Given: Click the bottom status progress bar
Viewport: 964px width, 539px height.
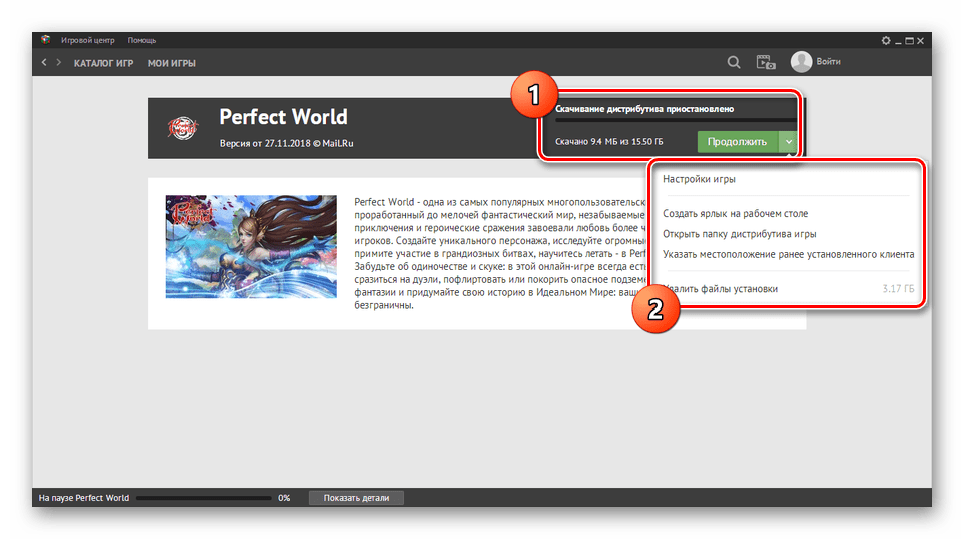Looking at the screenshot, I should coord(203,498).
